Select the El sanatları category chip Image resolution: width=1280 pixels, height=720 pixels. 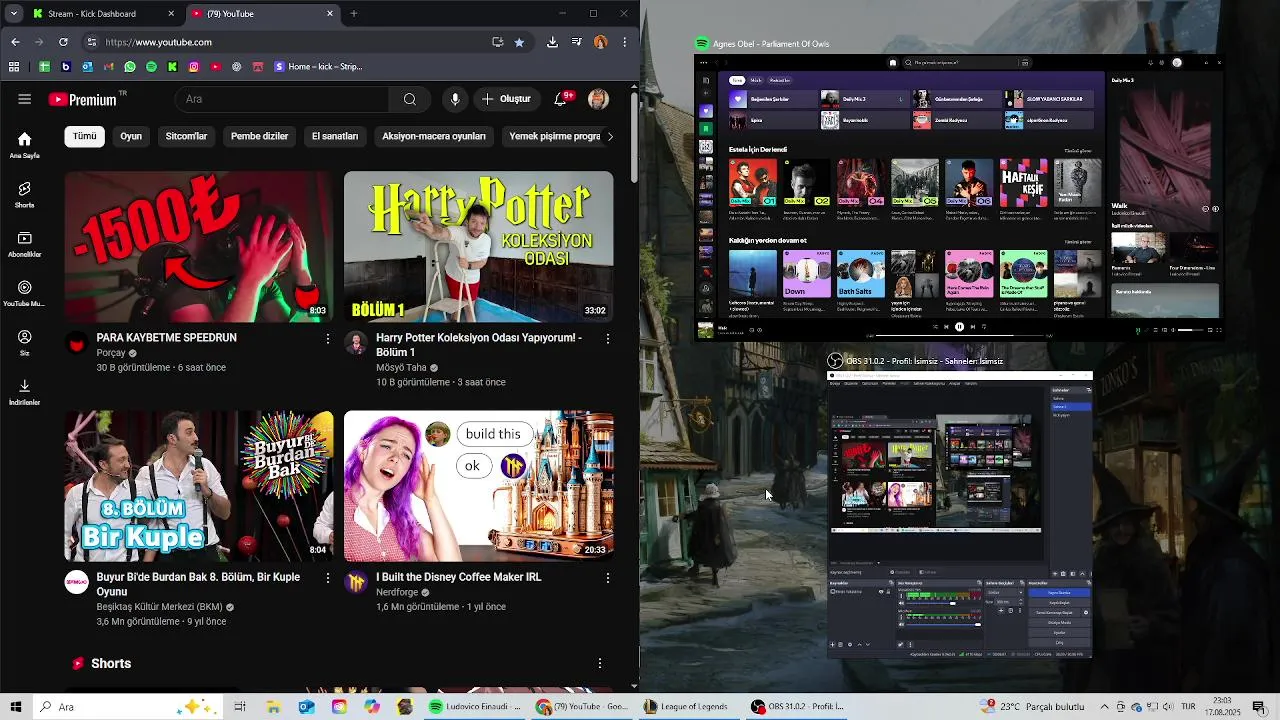pyautogui.click(x=335, y=136)
